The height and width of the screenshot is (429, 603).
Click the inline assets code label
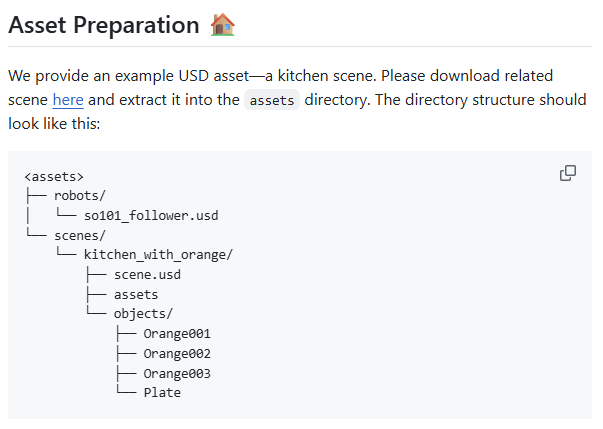coord(272,100)
